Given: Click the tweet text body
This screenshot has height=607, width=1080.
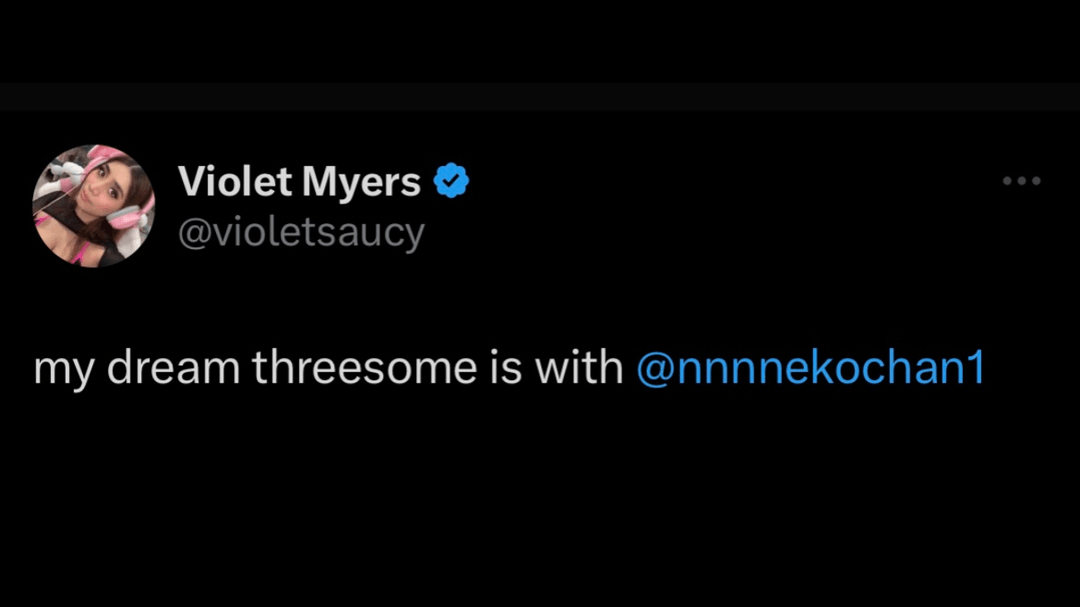Looking at the screenshot, I should [x=330, y=368].
